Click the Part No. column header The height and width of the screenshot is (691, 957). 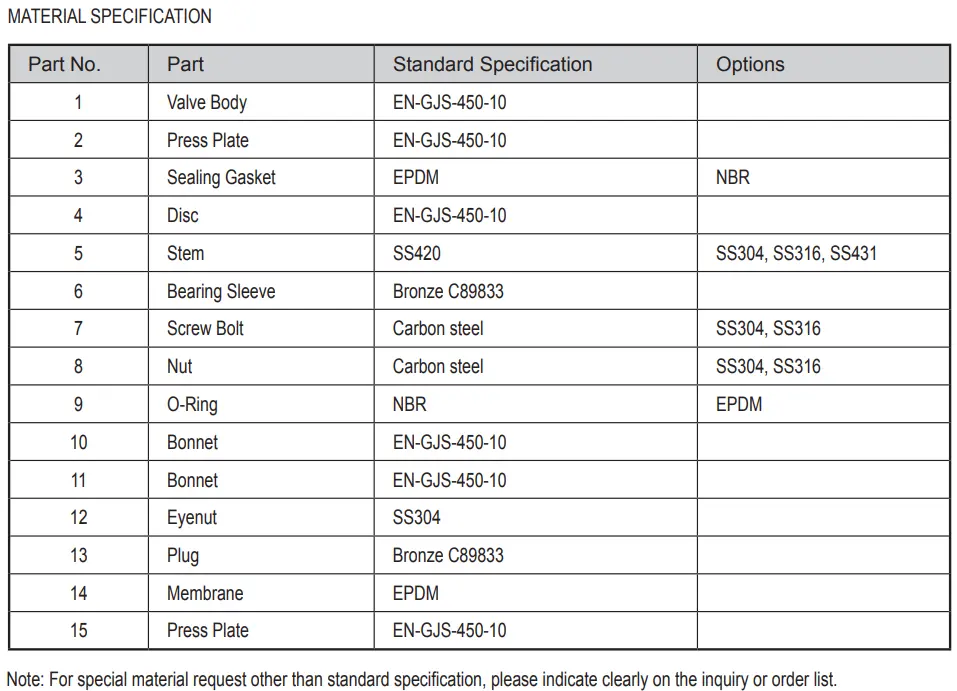click(64, 65)
